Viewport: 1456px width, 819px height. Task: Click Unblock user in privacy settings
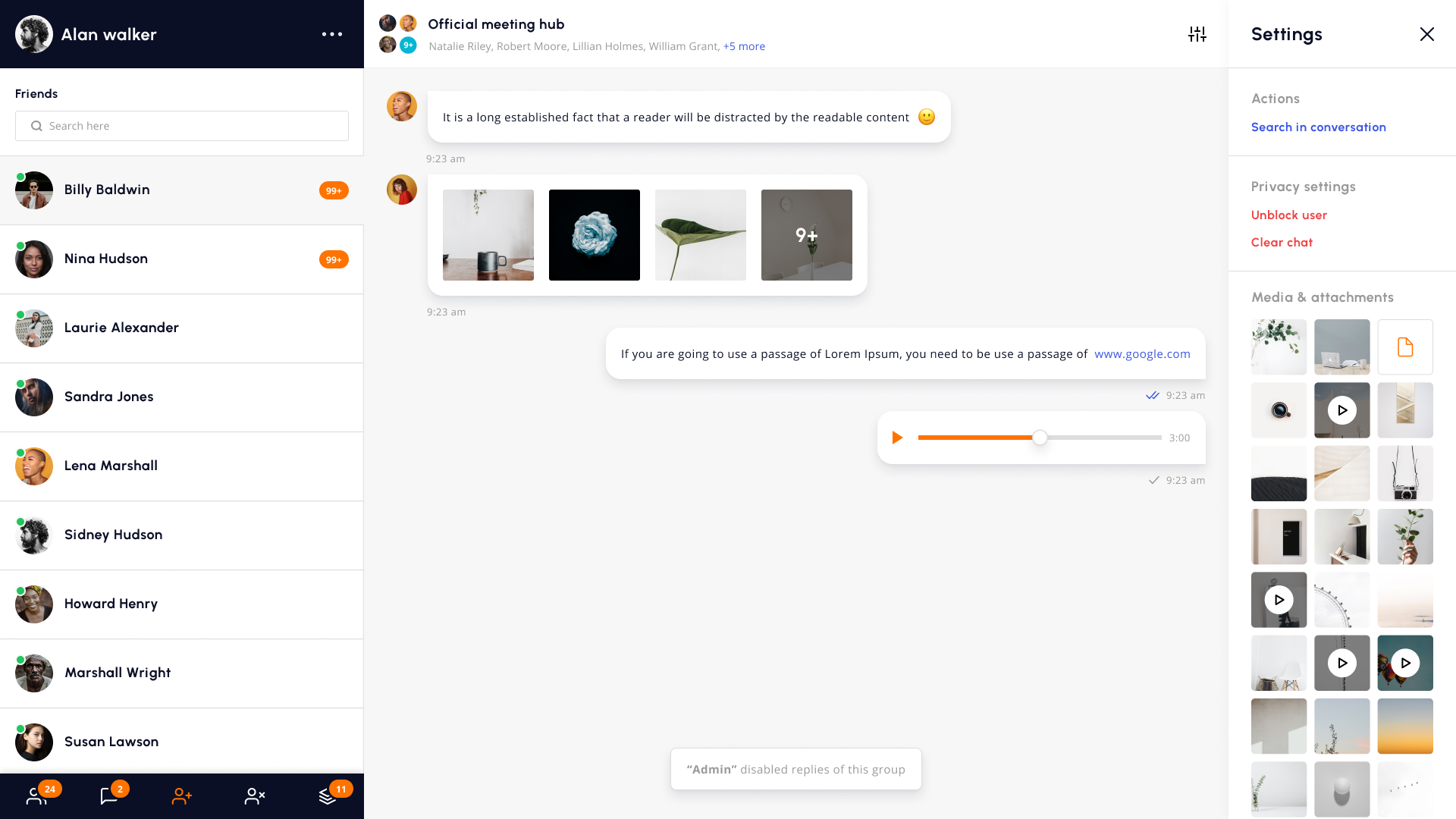(1288, 215)
